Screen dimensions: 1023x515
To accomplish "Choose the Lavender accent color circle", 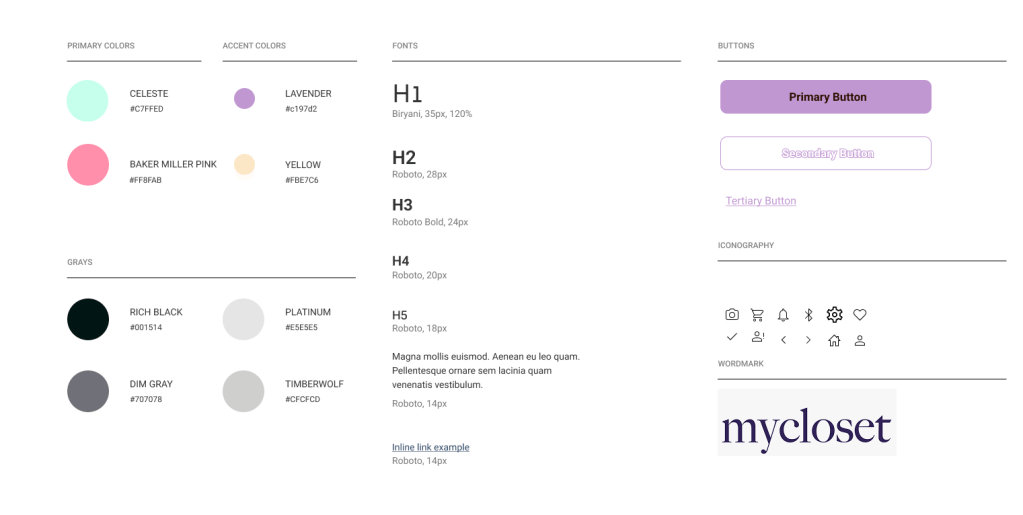I will (x=244, y=99).
